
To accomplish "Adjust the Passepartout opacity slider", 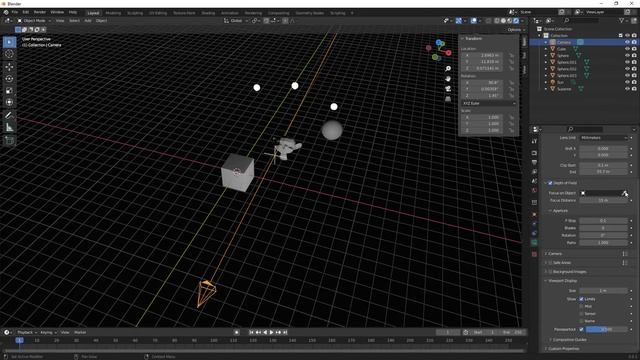I will [607, 329].
